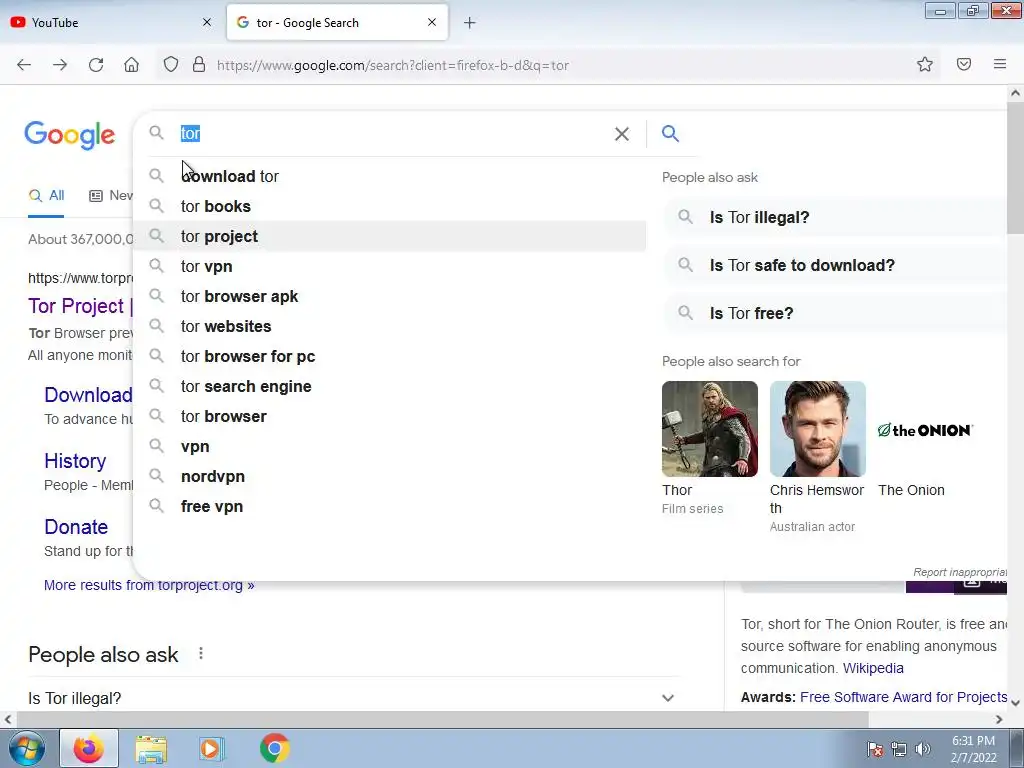
Task: Select question Is Tor illegal? in suggestions panel
Action: click(836, 217)
